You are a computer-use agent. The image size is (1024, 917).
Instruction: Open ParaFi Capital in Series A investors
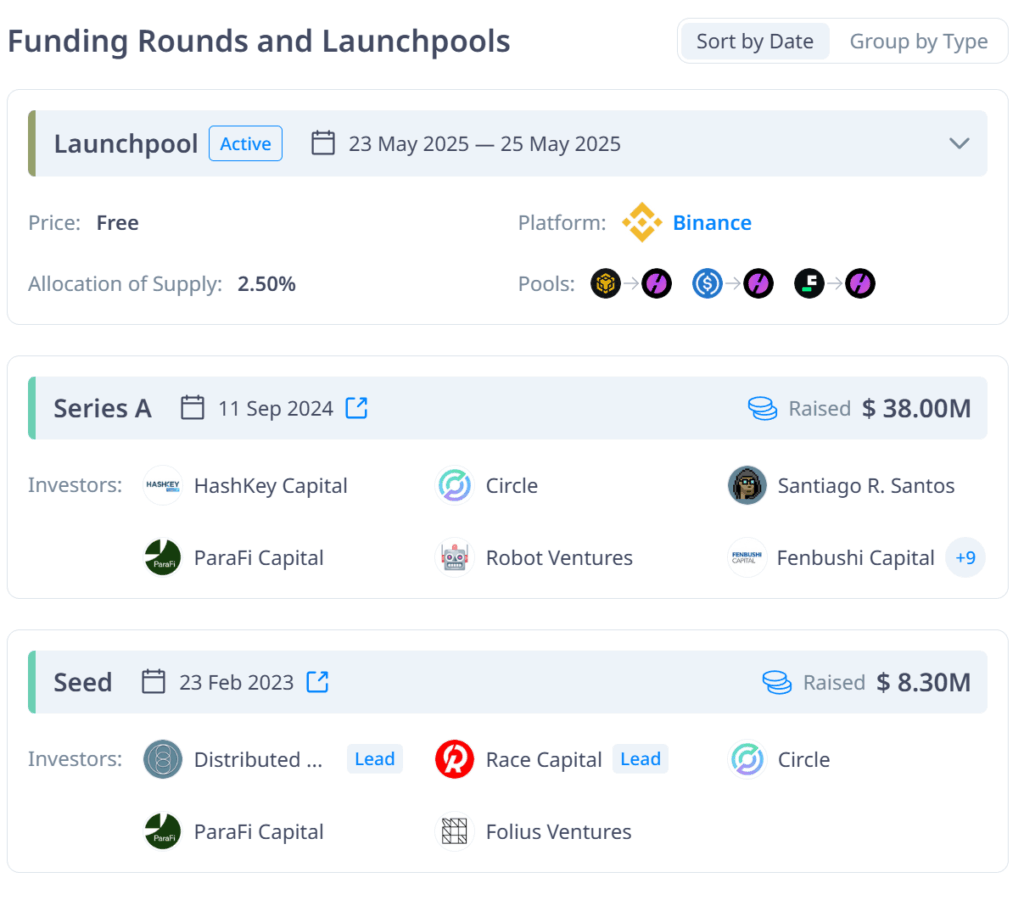[259, 557]
